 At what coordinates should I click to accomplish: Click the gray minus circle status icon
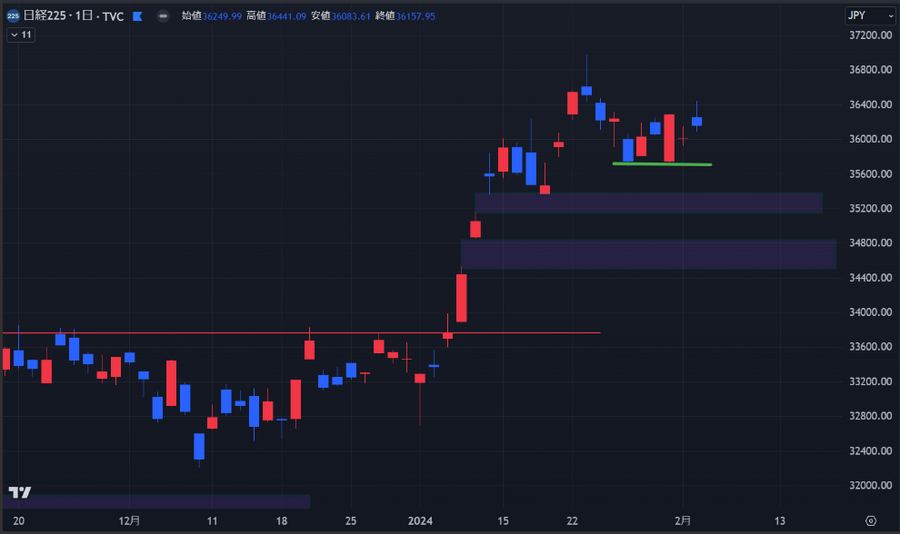click(x=163, y=16)
